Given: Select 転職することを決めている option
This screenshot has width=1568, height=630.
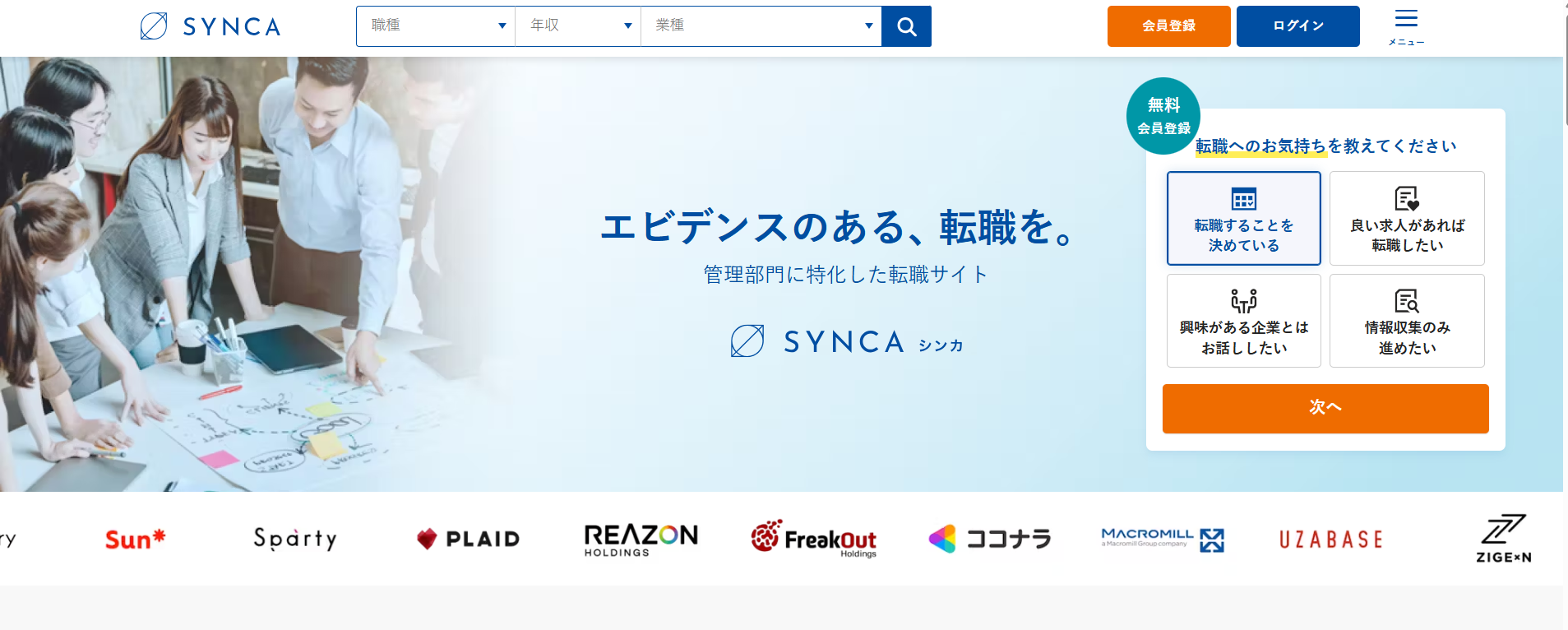Looking at the screenshot, I should (1243, 218).
